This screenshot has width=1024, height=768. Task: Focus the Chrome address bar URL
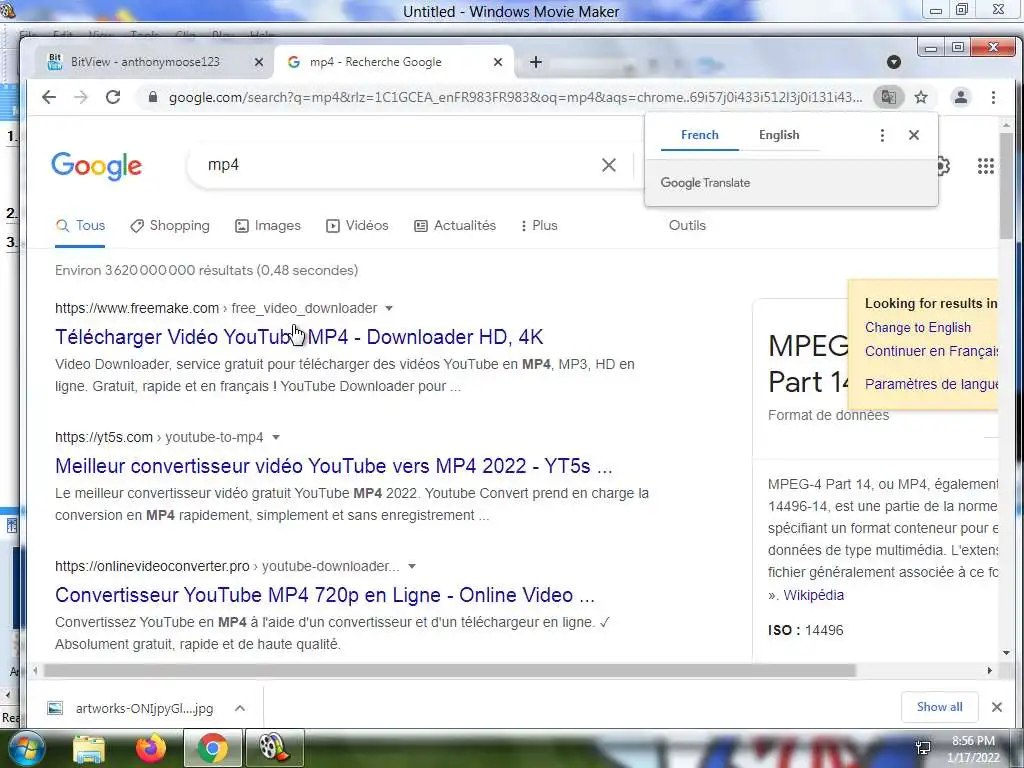point(515,97)
